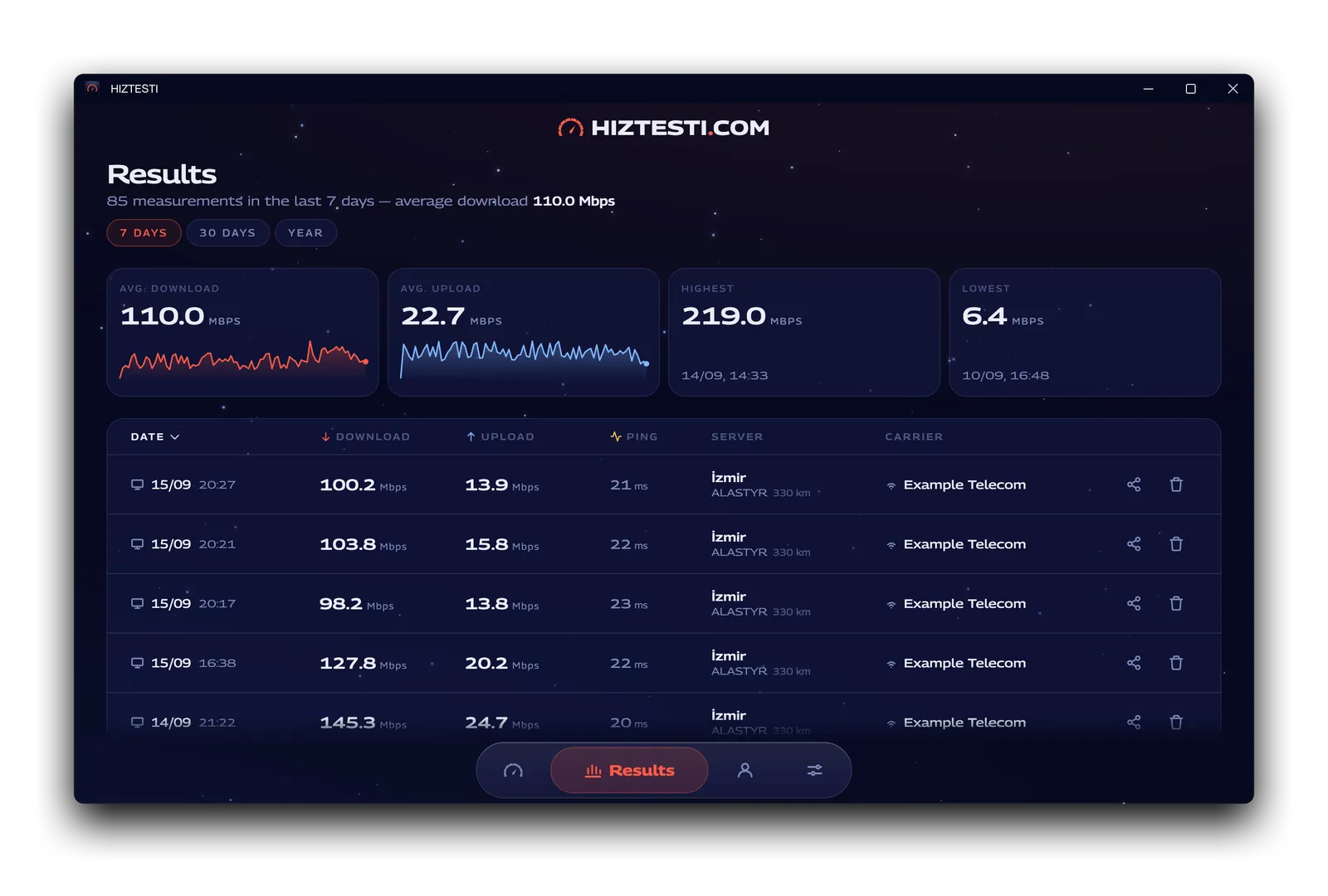Switch to the 30 DAYS filter
1328x896 pixels.
pos(227,233)
